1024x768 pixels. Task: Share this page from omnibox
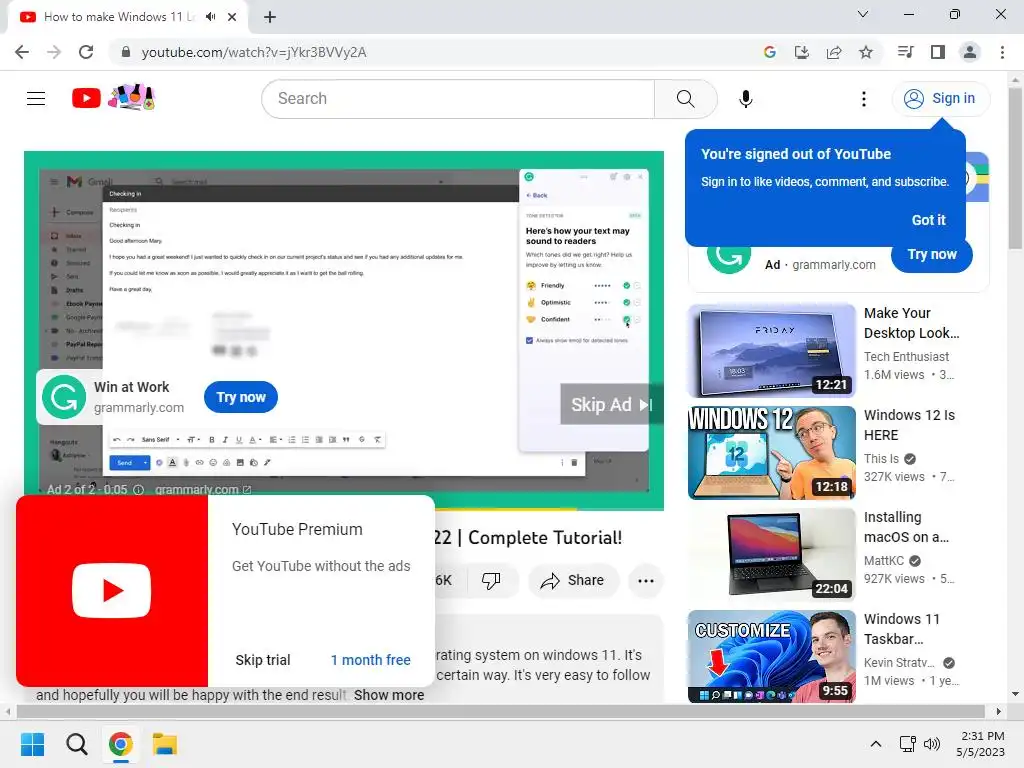[834, 52]
